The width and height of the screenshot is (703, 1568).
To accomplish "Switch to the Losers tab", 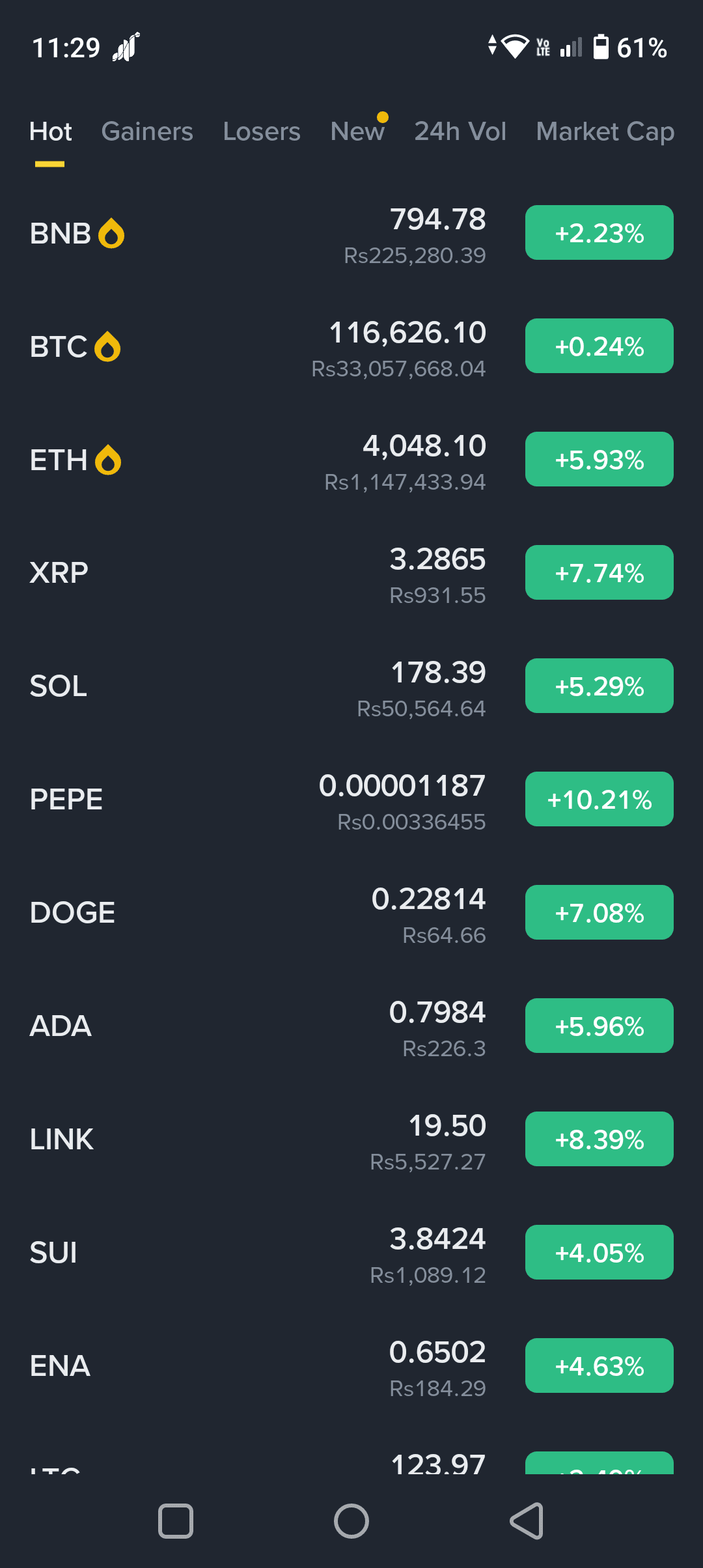I will coord(262,132).
